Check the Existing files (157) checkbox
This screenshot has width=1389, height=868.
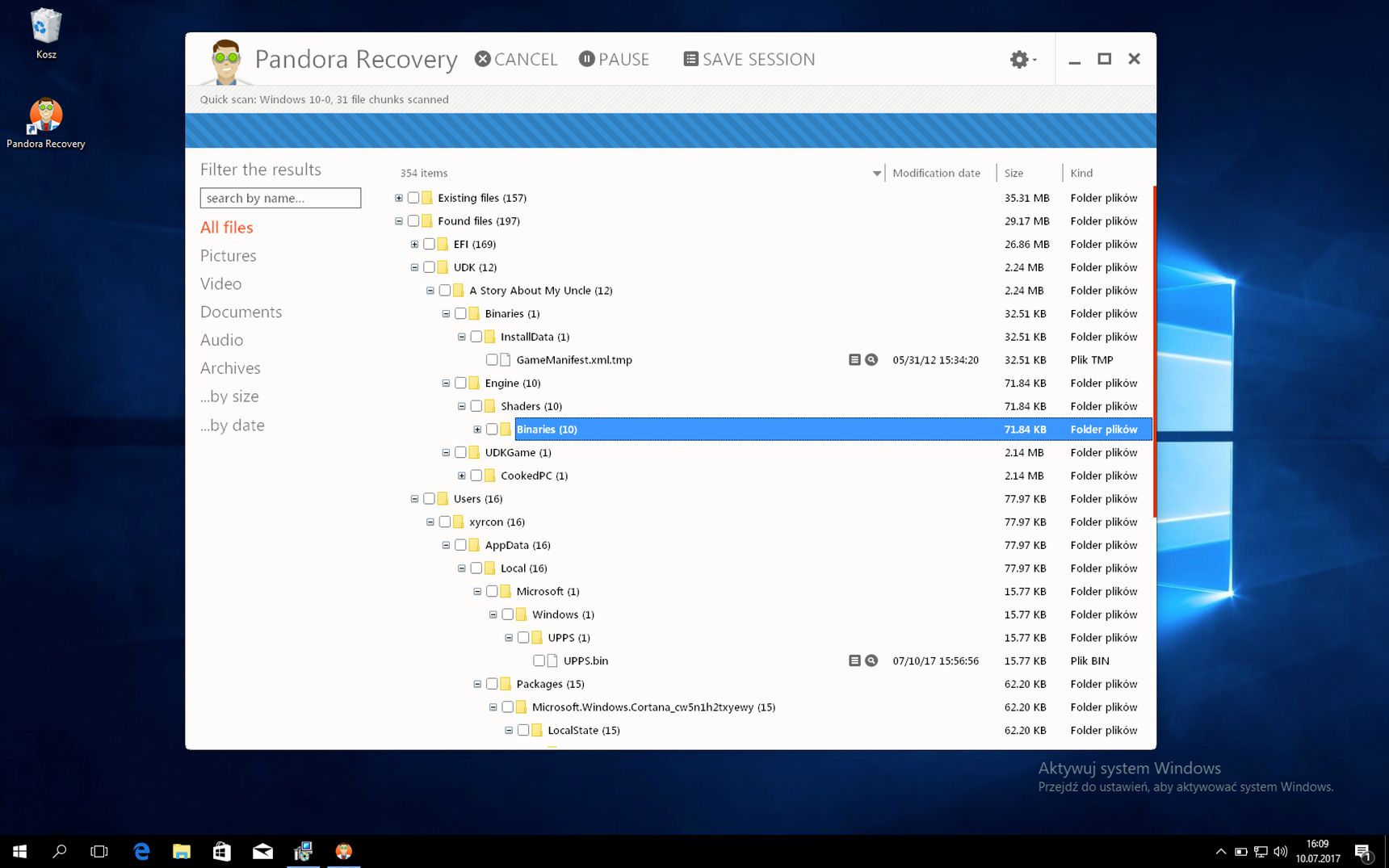coord(413,198)
